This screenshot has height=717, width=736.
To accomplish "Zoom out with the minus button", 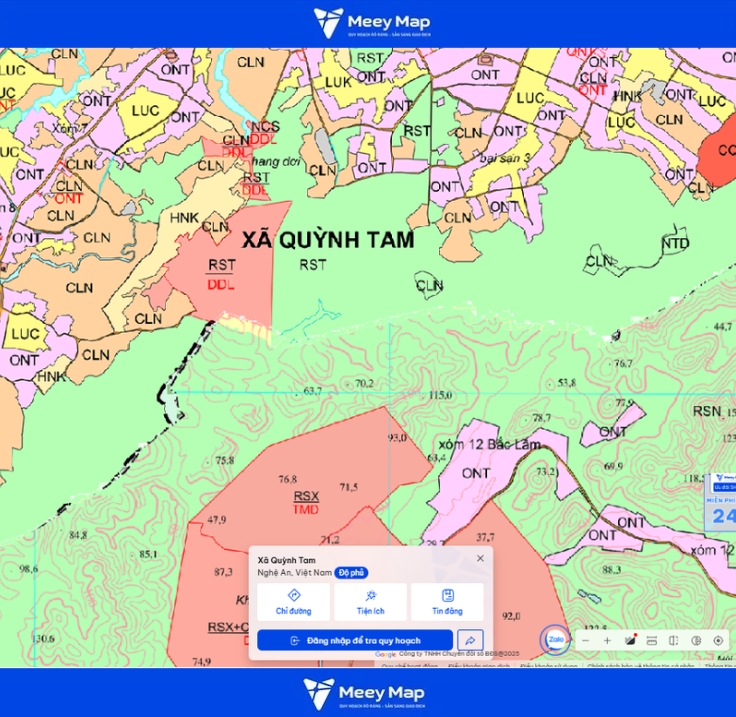I will tap(585, 641).
